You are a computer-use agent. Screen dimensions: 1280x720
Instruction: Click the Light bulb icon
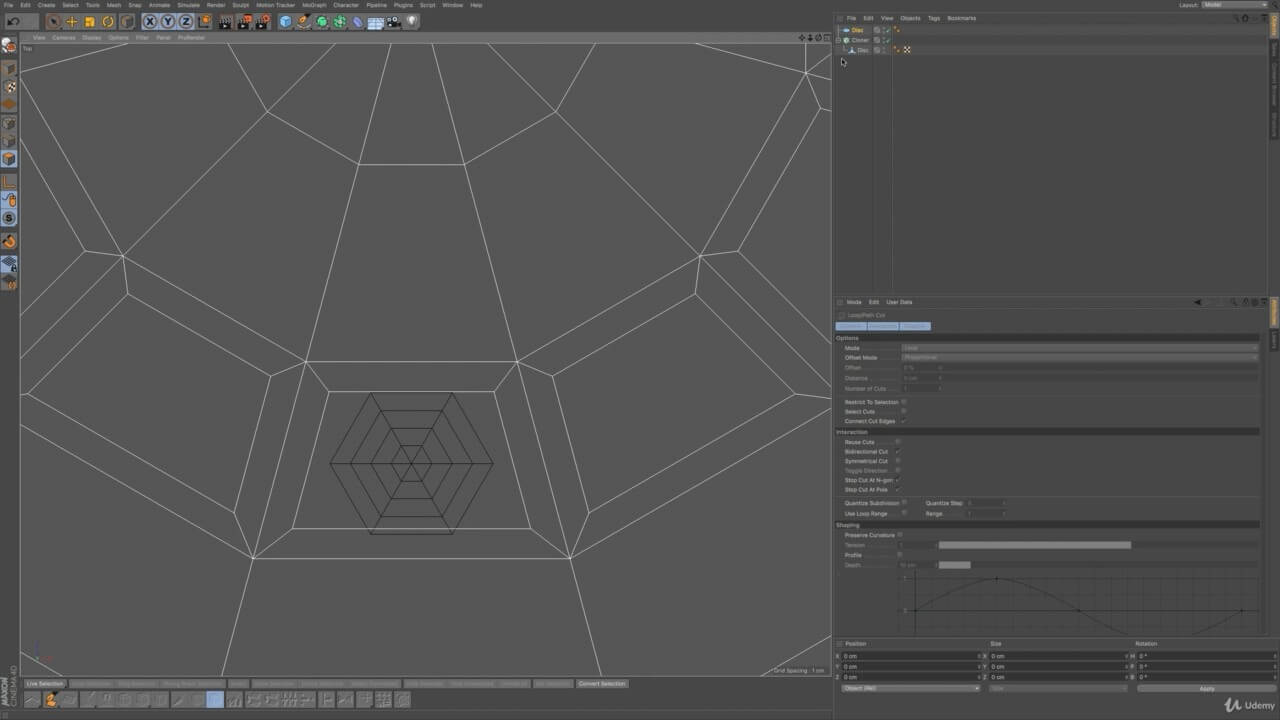coord(411,21)
